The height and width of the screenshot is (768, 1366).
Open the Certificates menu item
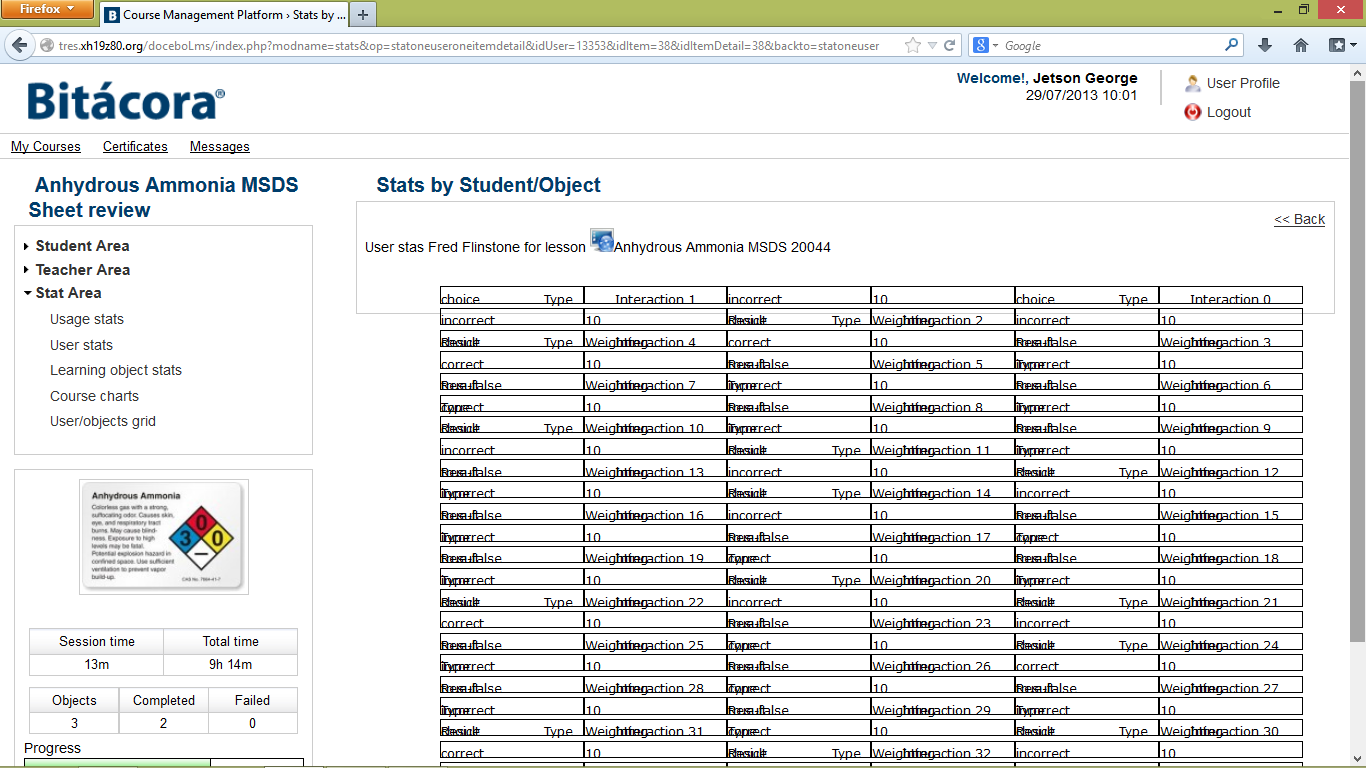click(135, 147)
